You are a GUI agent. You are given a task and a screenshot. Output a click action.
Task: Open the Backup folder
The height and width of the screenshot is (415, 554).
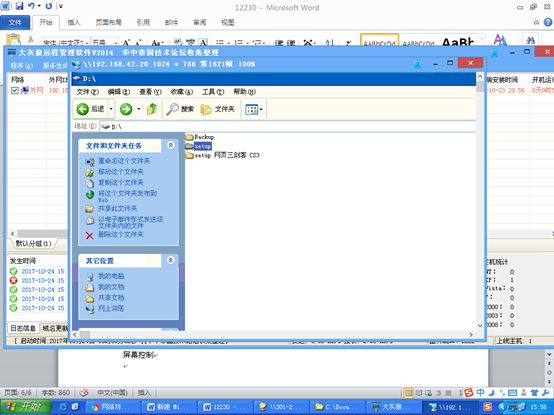click(x=200, y=137)
